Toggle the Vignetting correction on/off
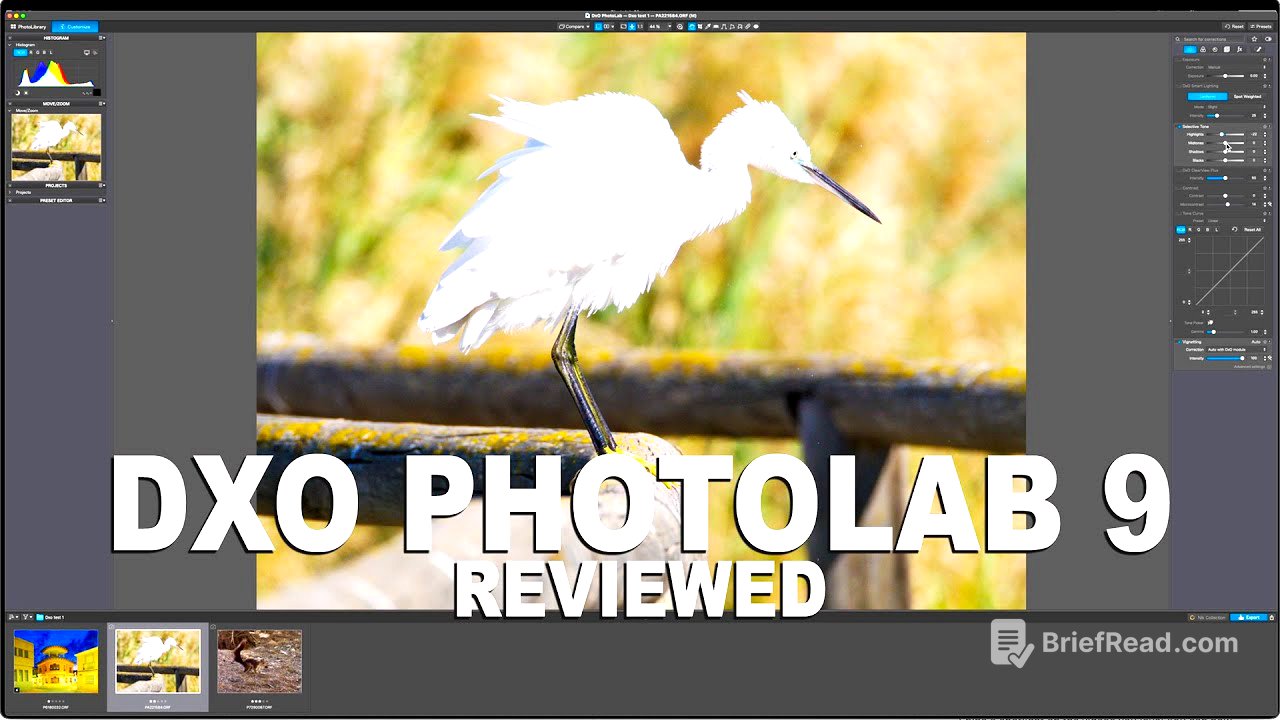 point(1179,342)
